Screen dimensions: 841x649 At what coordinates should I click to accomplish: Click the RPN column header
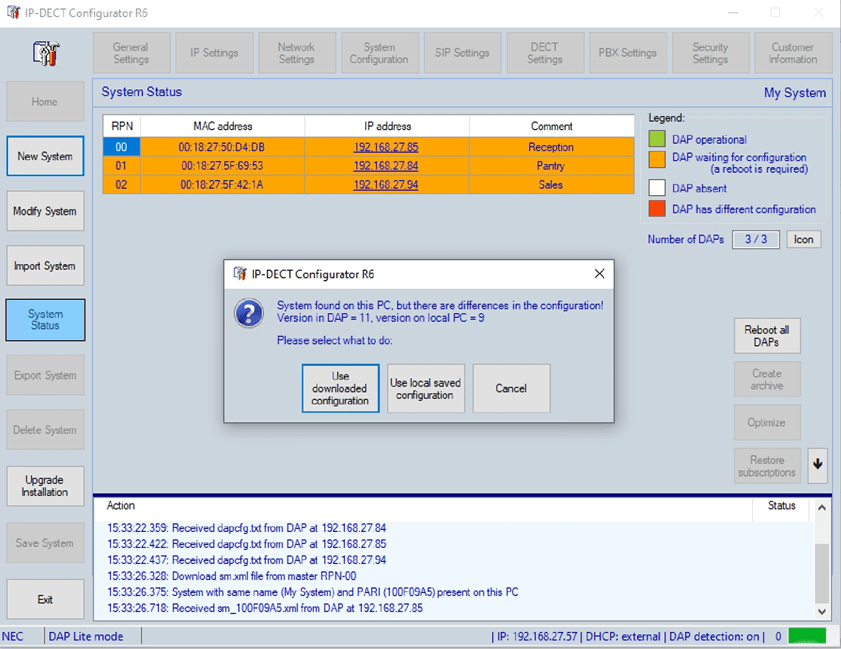point(122,126)
